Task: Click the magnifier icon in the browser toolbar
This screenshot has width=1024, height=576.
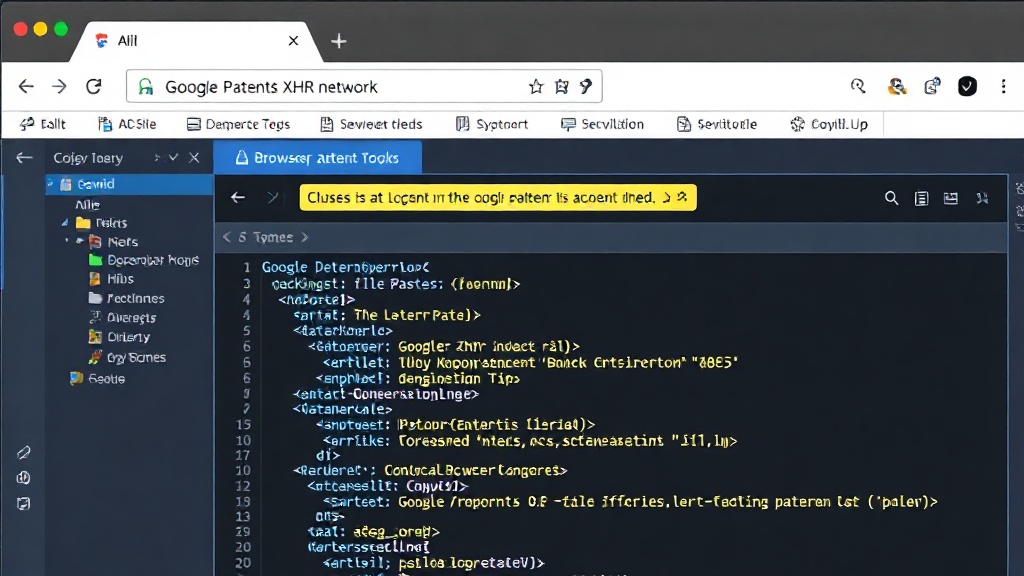Action: click(x=858, y=86)
